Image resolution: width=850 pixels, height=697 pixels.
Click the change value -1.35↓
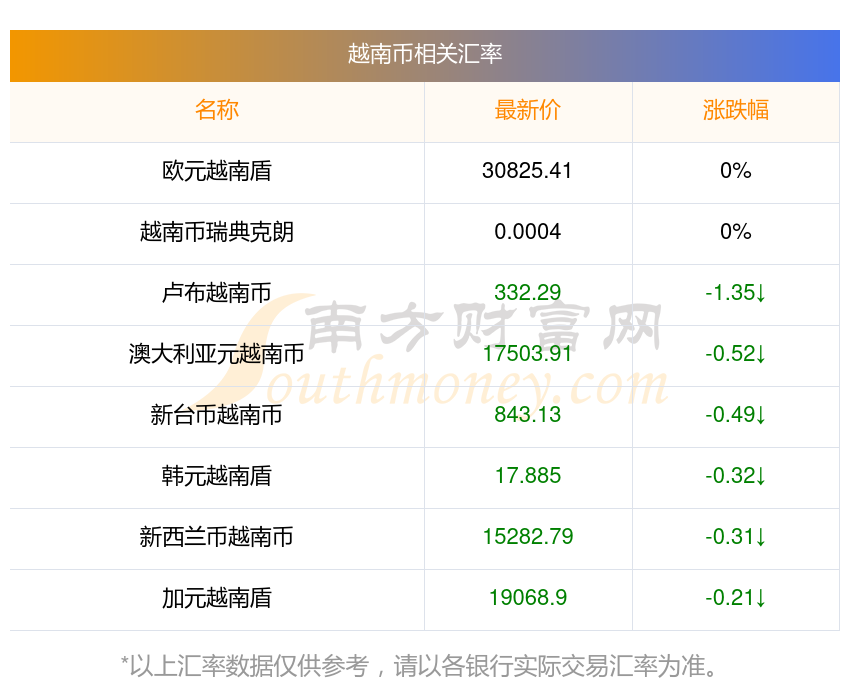coord(736,293)
